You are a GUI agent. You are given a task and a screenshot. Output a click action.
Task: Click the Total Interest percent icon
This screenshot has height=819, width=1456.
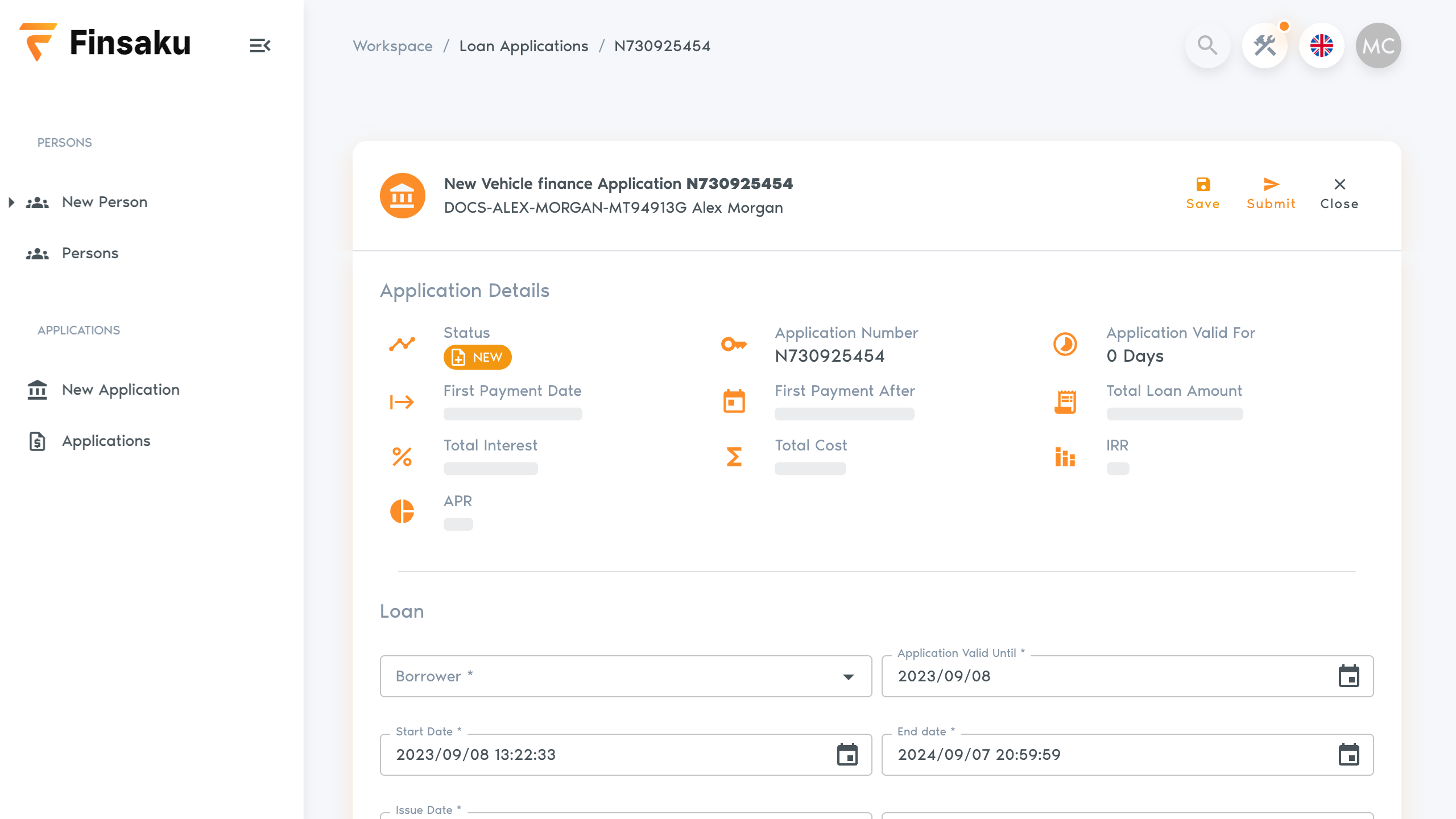pyautogui.click(x=402, y=457)
